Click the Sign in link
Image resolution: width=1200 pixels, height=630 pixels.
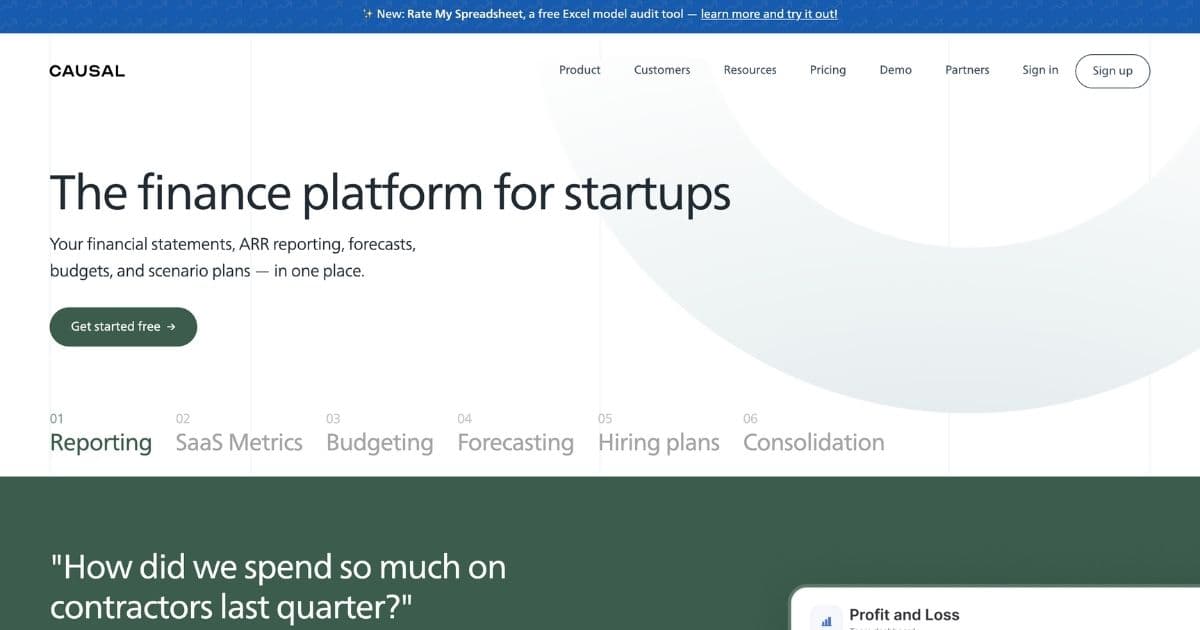[x=1040, y=70]
